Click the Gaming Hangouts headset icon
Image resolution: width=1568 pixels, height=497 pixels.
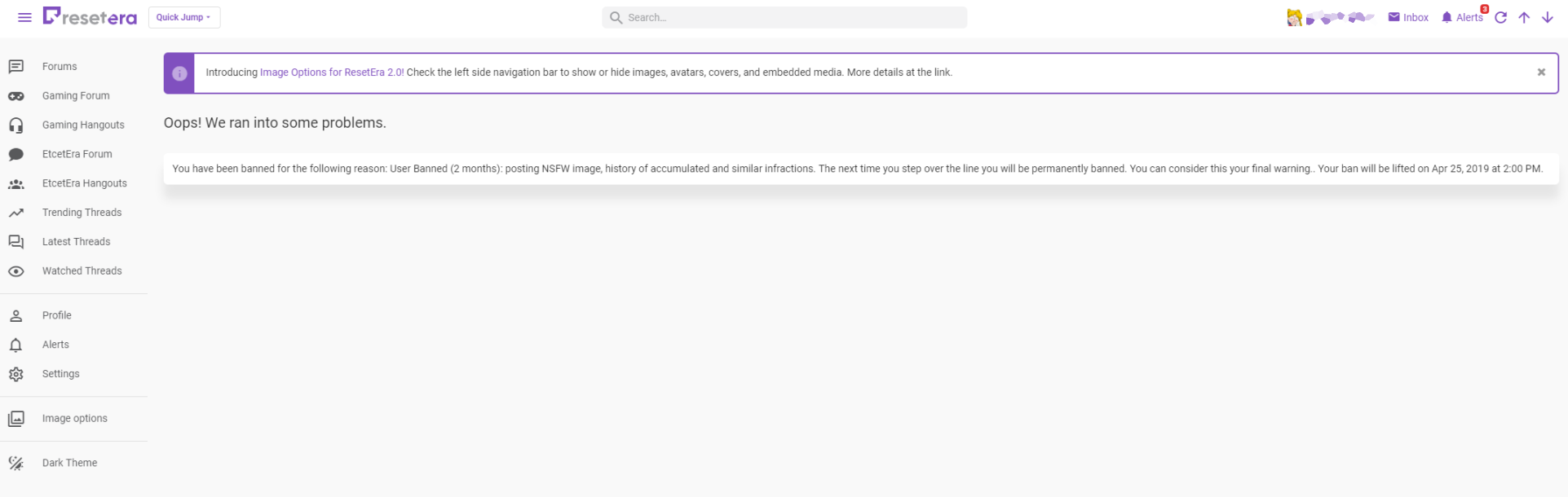16,125
